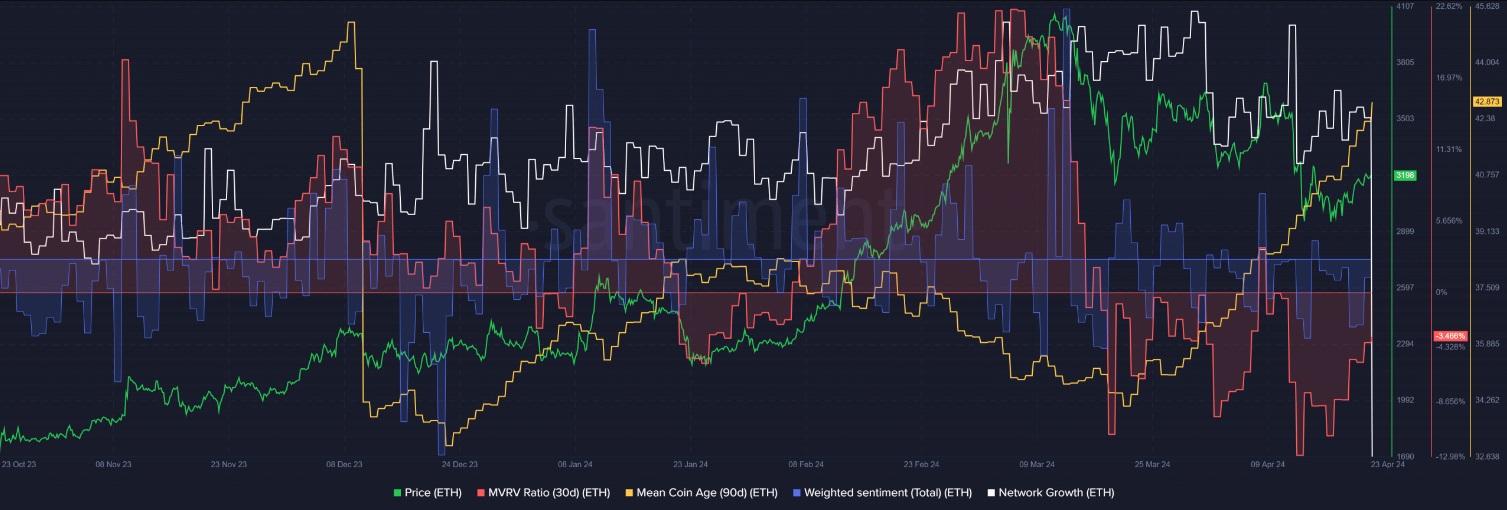Toggle the Network Growth (ETH) legend entry

[1050, 492]
